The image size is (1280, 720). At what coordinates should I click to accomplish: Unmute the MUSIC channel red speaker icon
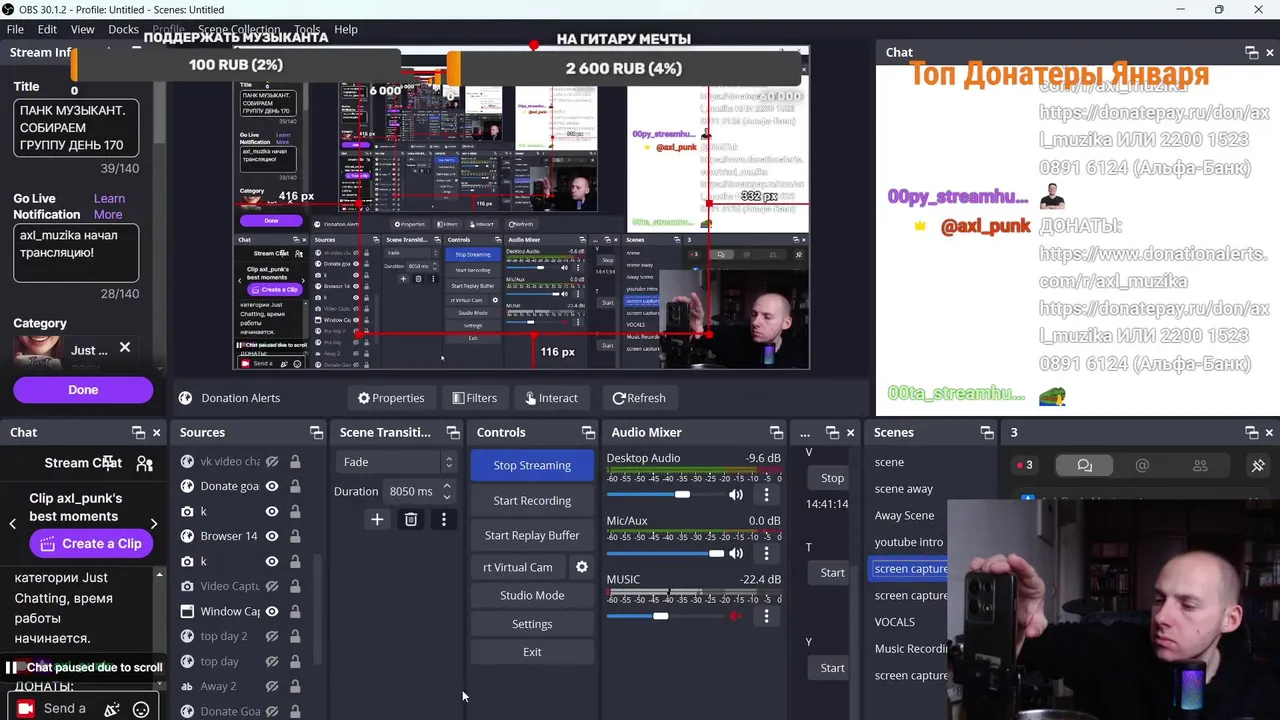click(736, 616)
